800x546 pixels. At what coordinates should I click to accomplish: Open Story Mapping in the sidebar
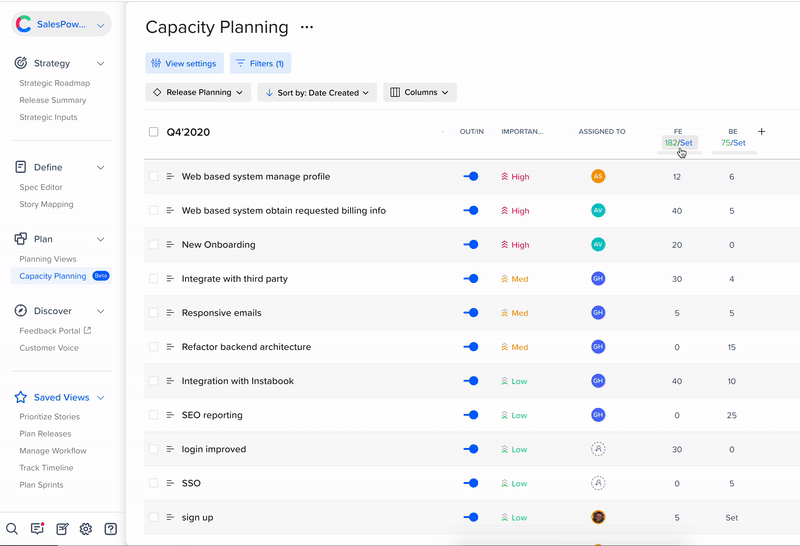click(x=47, y=204)
